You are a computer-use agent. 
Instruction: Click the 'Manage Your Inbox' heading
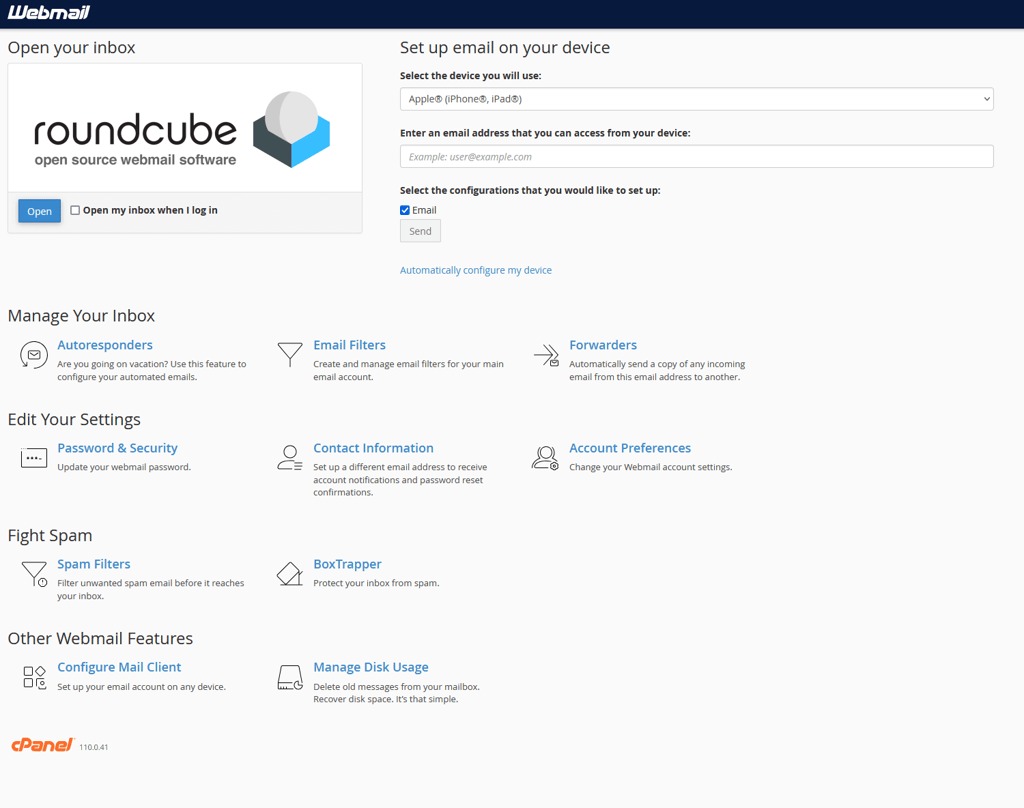point(82,316)
